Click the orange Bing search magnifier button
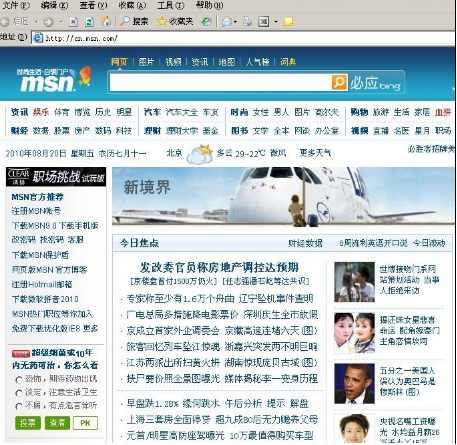Viewport: 457px width, 445px height. 339,82
